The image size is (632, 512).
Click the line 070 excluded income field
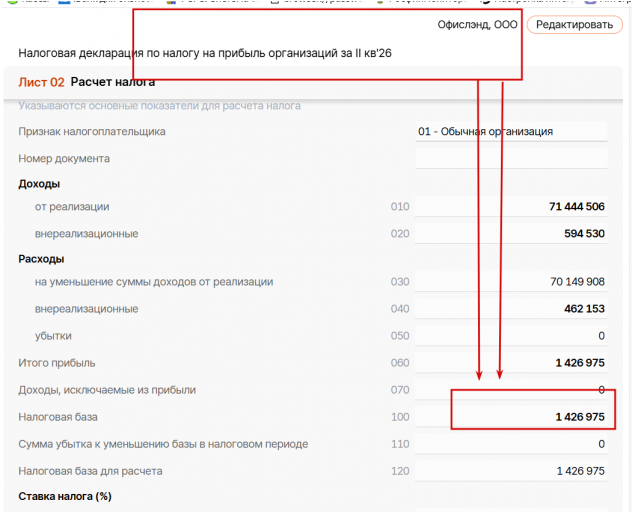(511, 389)
